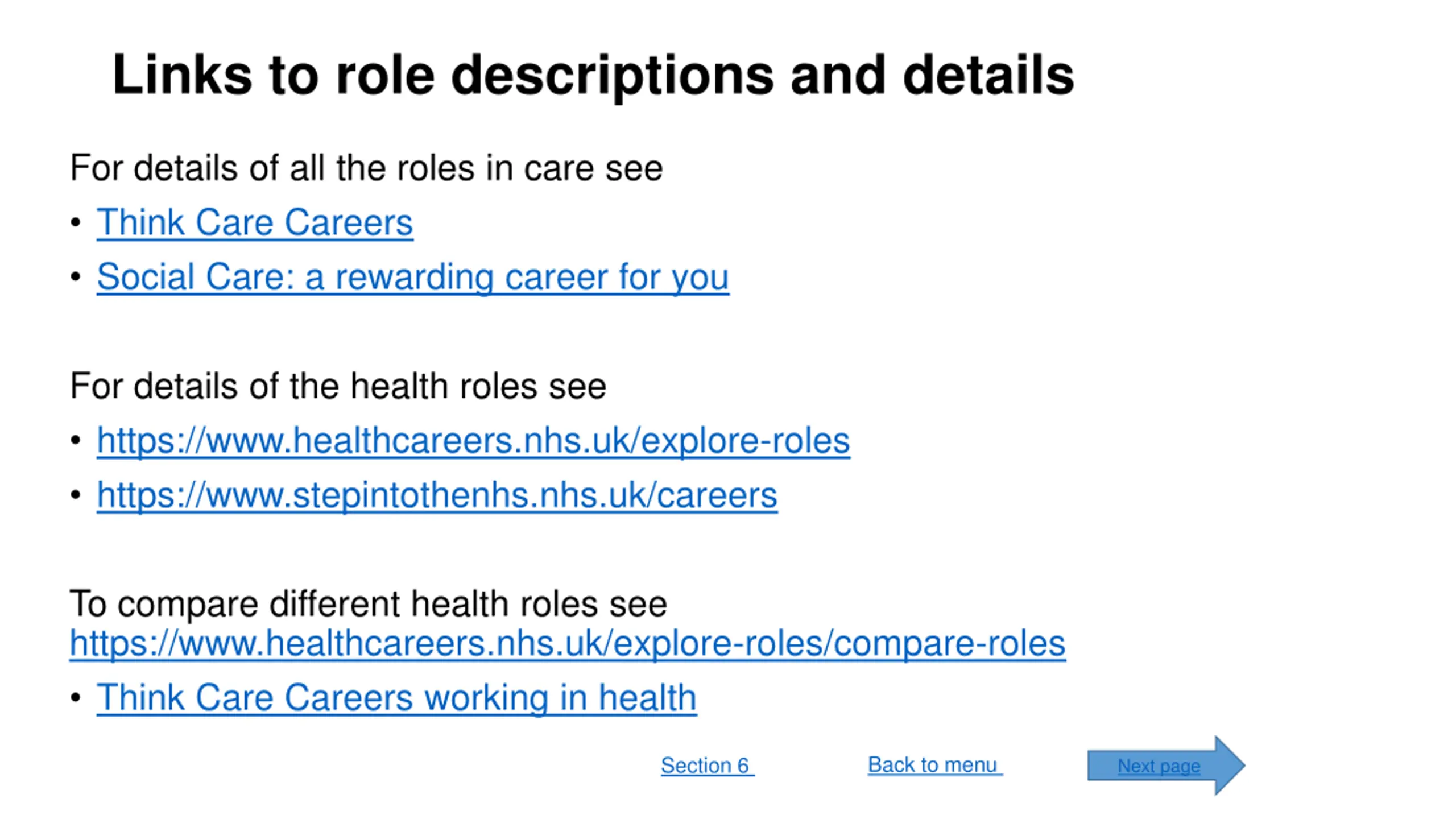
Task: Click the 'health roles see' sentence
Action: click(x=338, y=386)
